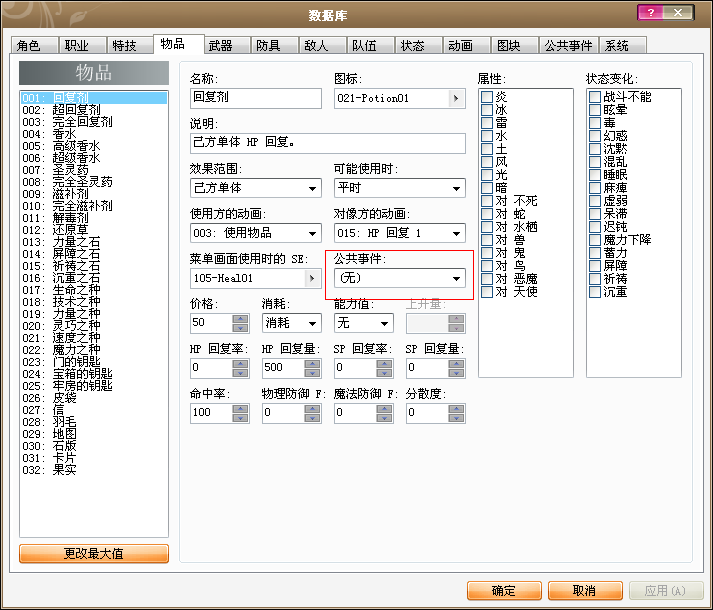Open 使用方的动画 dropdown
This screenshot has height=610, width=713.
(x=256, y=233)
